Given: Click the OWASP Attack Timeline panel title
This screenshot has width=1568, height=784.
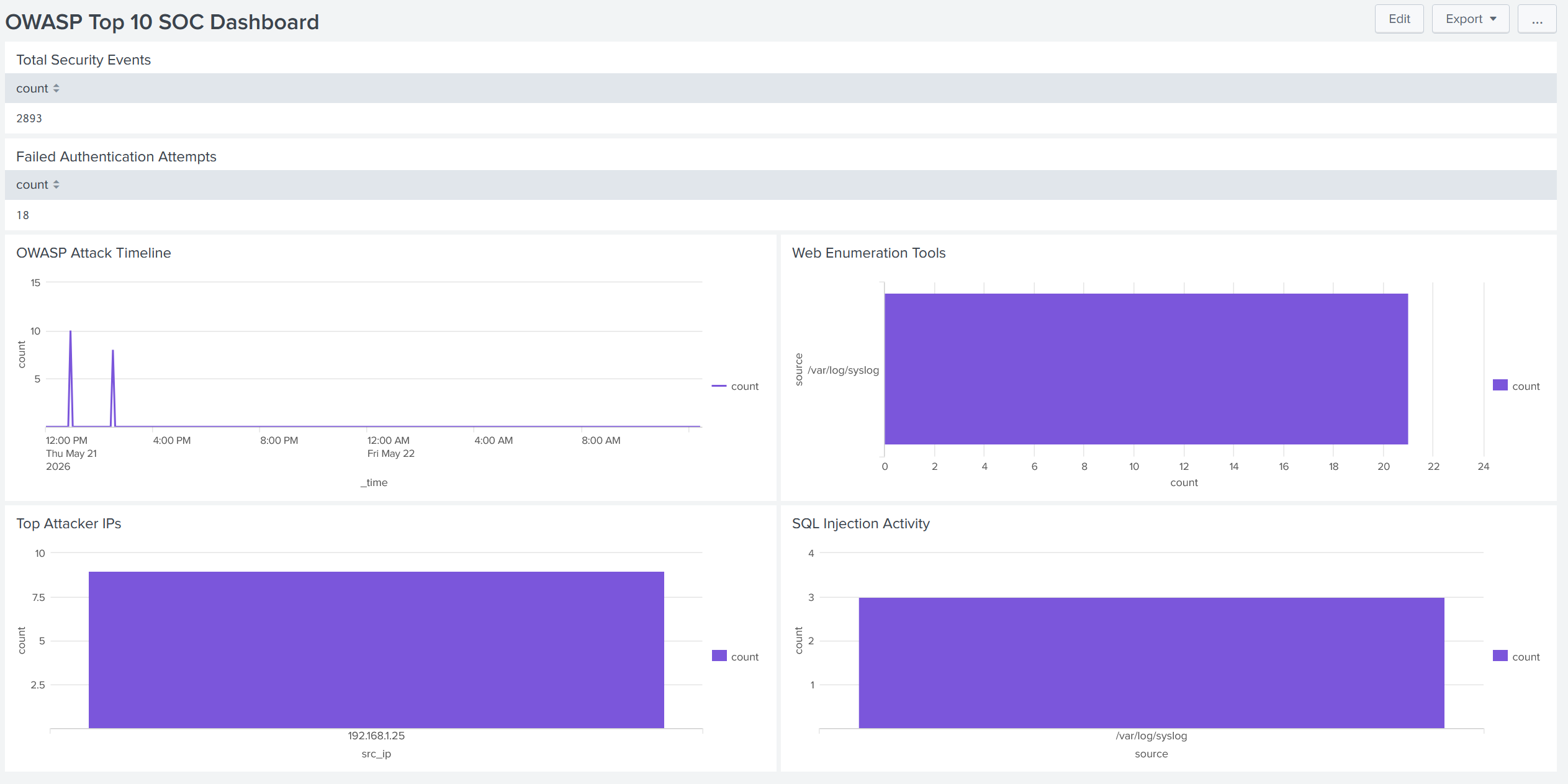Looking at the screenshot, I should [94, 253].
